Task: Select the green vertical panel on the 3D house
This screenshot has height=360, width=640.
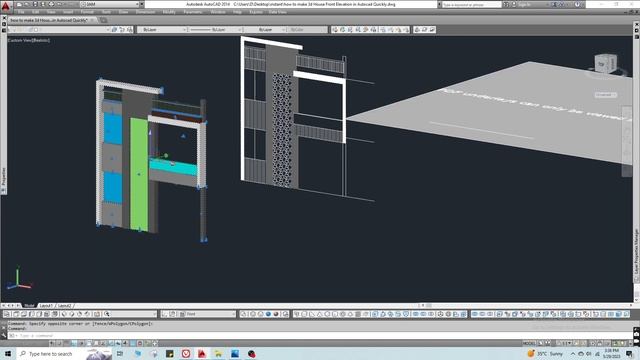Action: (x=139, y=175)
